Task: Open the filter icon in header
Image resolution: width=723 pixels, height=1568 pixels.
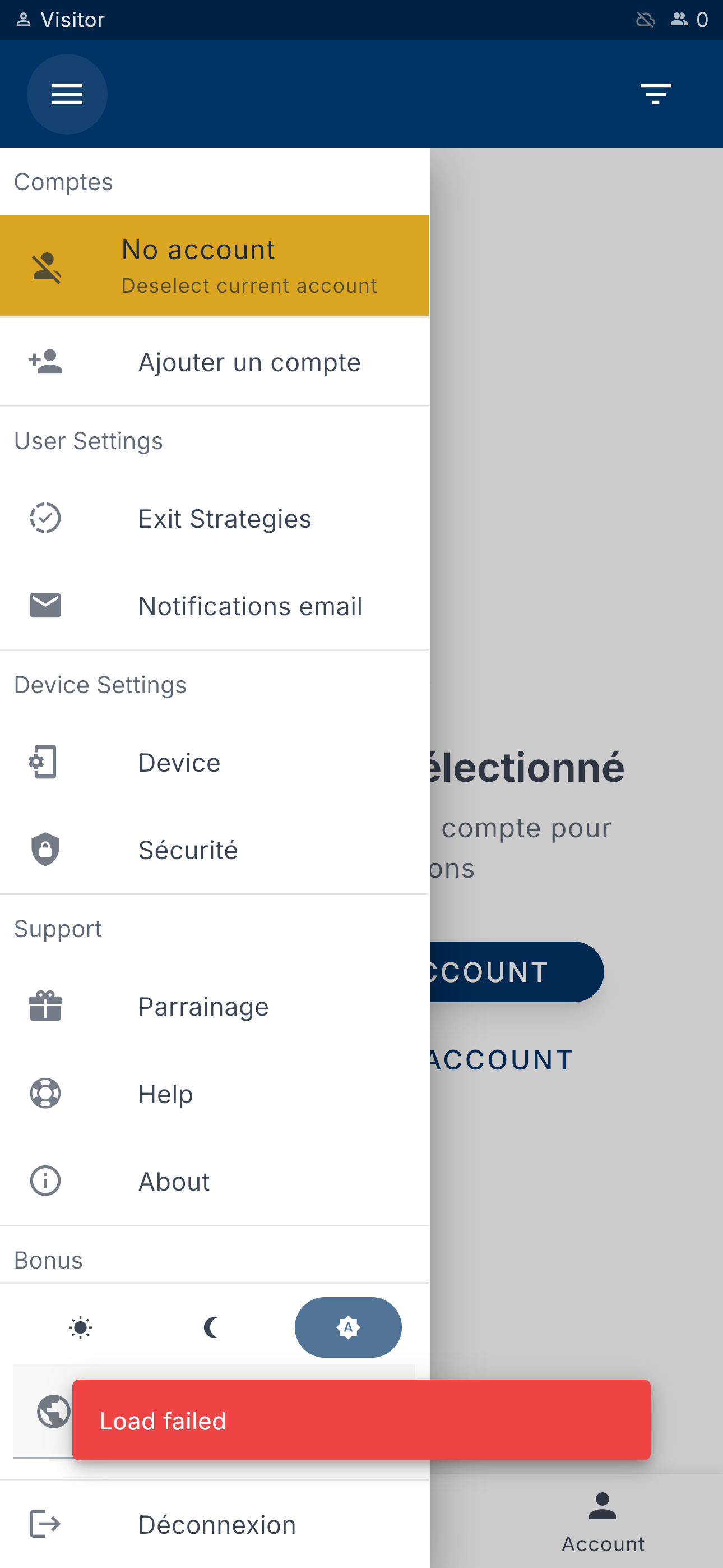Action: click(x=655, y=94)
